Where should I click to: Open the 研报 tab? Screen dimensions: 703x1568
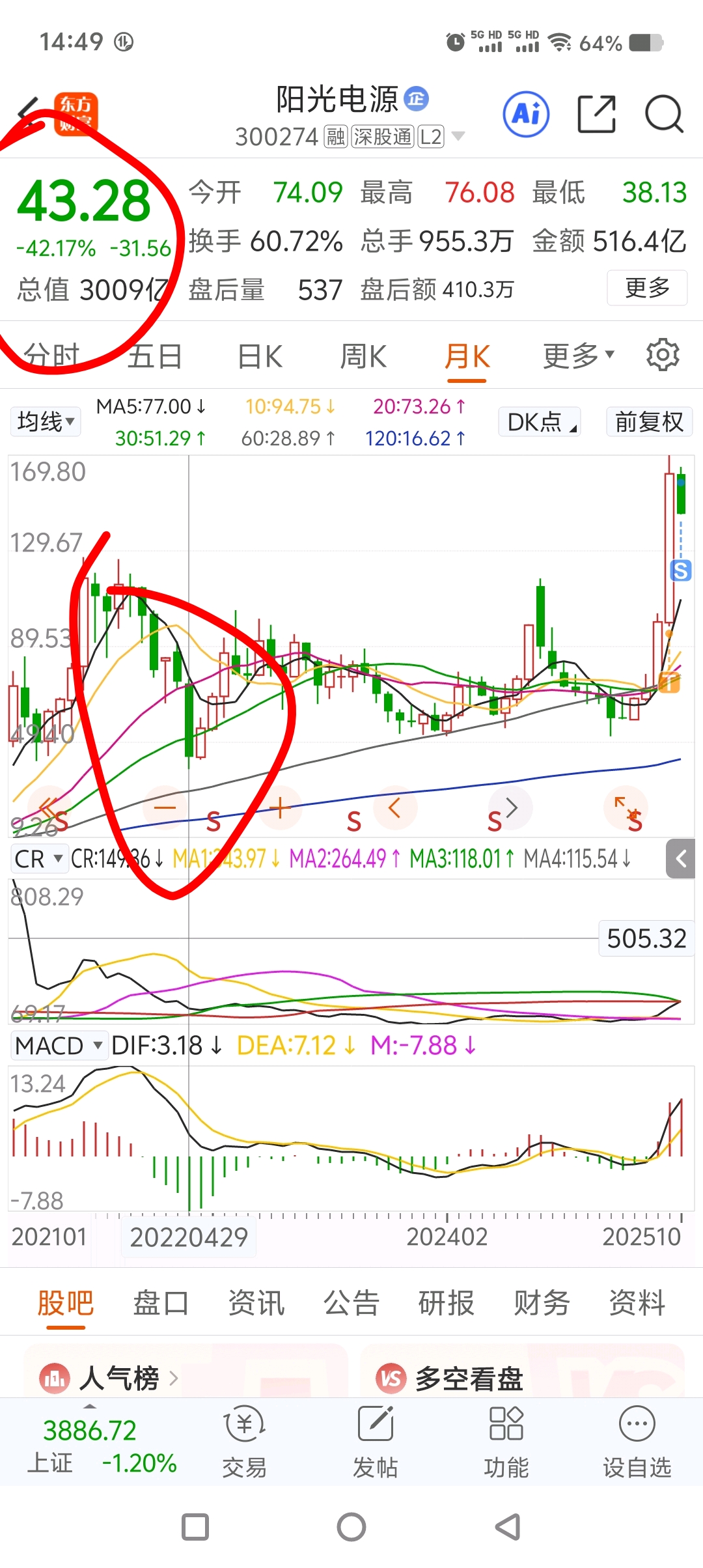click(446, 1303)
